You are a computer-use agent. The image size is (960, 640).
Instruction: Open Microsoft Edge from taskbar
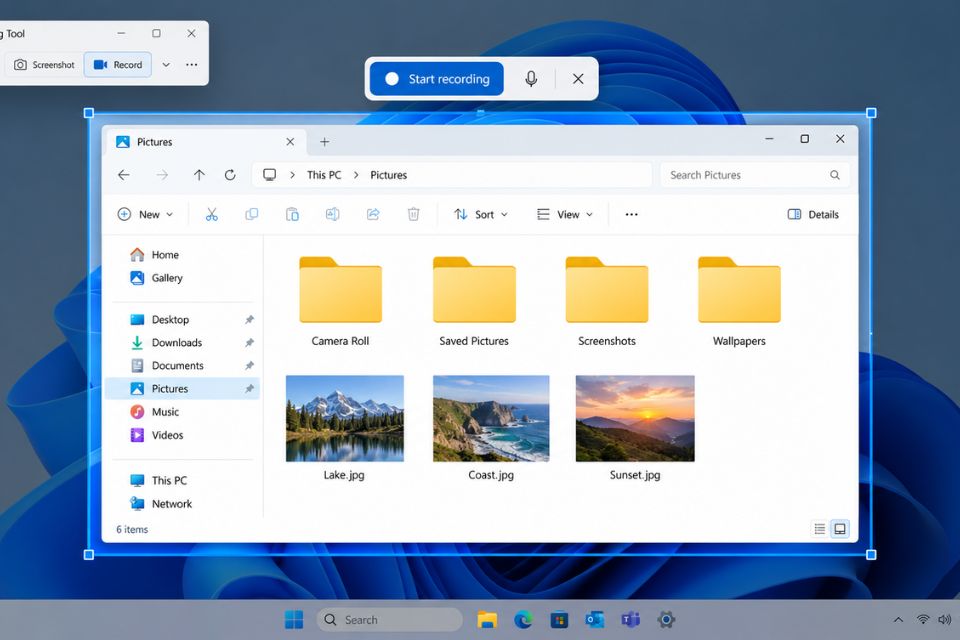tap(523, 620)
